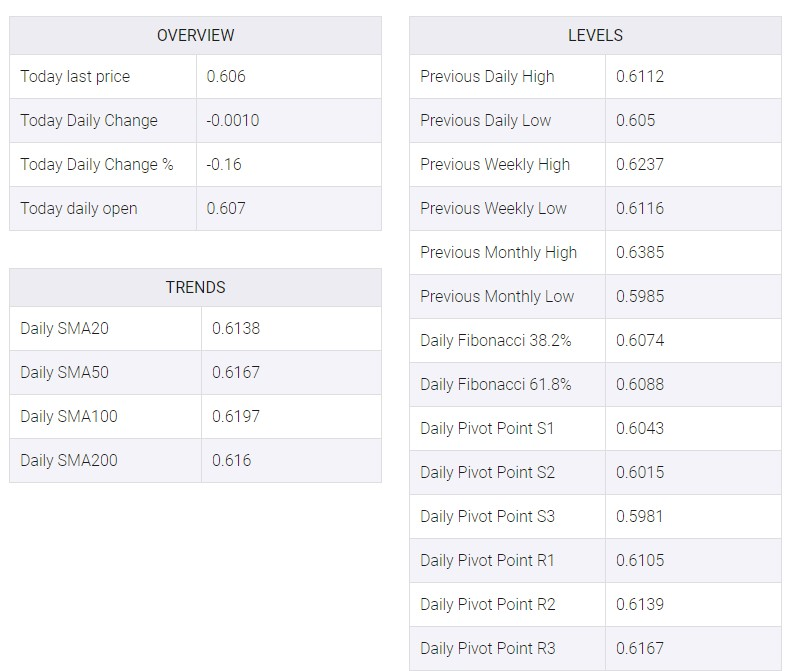Select the Today last price value 0.606
Image resolution: width=794 pixels, height=671 pixels.
[x=226, y=76]
